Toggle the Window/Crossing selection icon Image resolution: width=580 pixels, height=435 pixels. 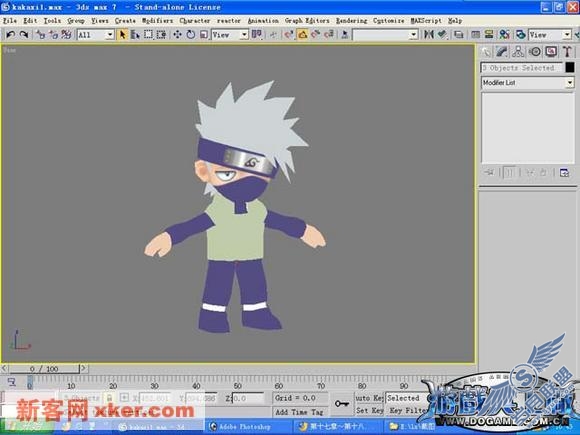161,35
